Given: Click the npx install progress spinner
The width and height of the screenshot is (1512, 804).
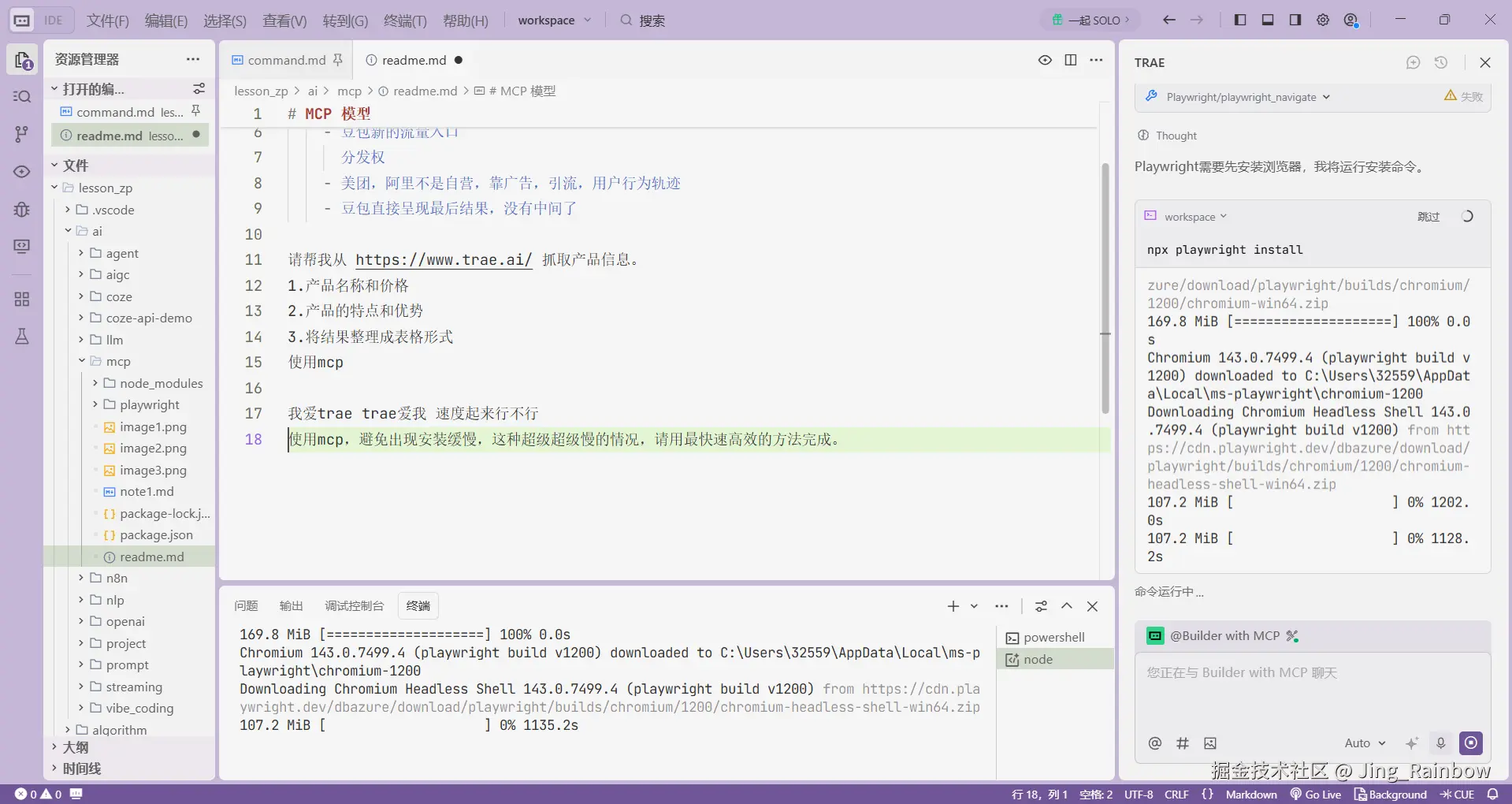Looking at the screenshot, I should [1466, 215].
